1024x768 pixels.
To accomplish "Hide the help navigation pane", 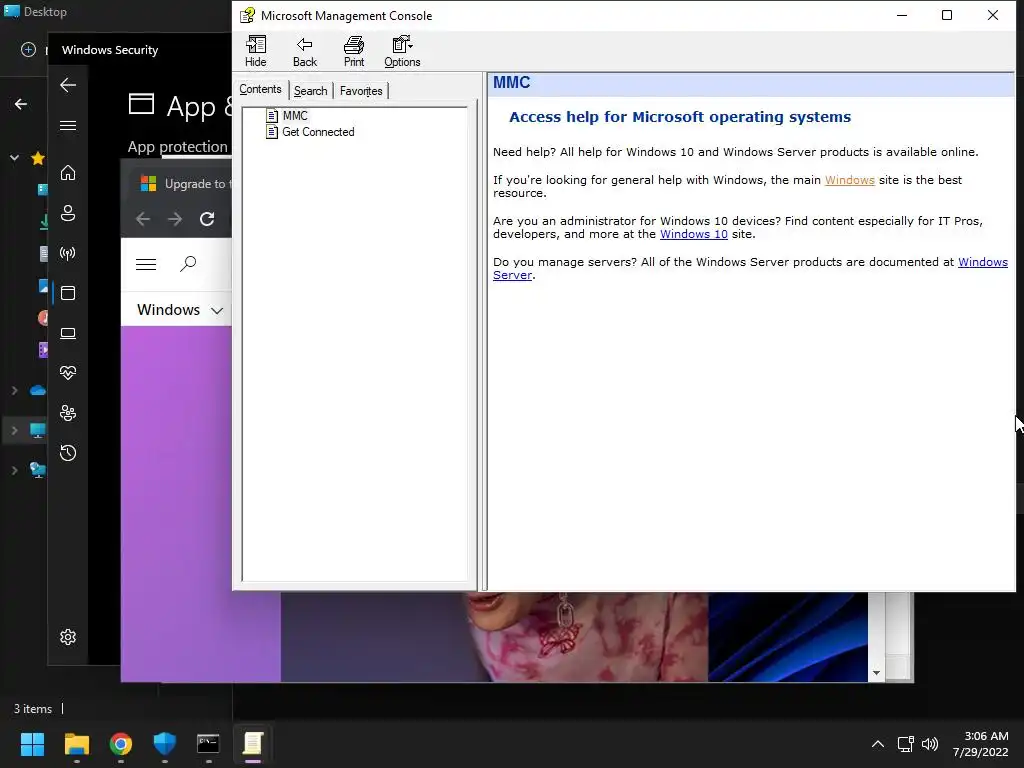I will (255, 52).
